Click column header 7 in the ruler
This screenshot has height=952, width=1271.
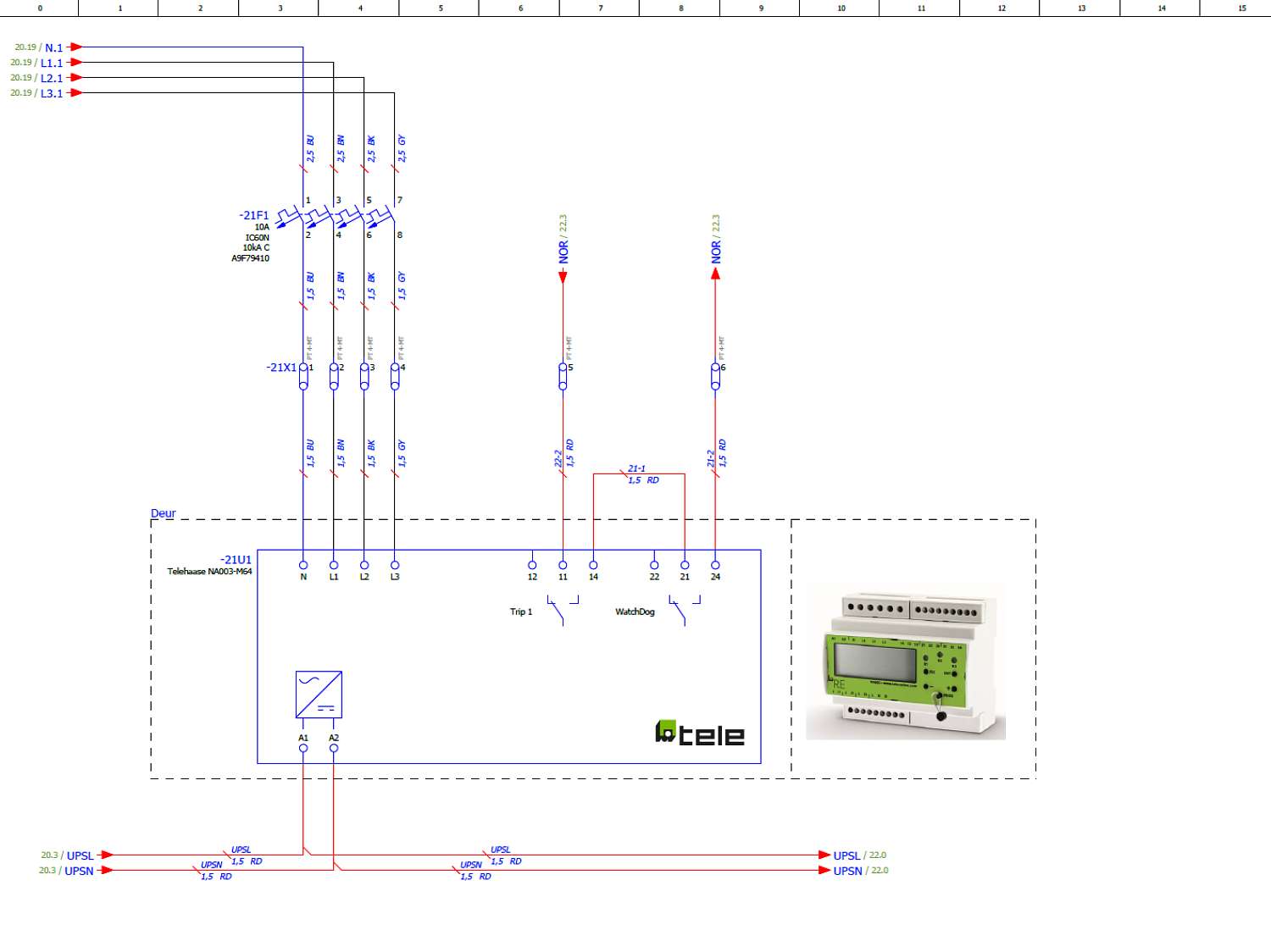601,8
